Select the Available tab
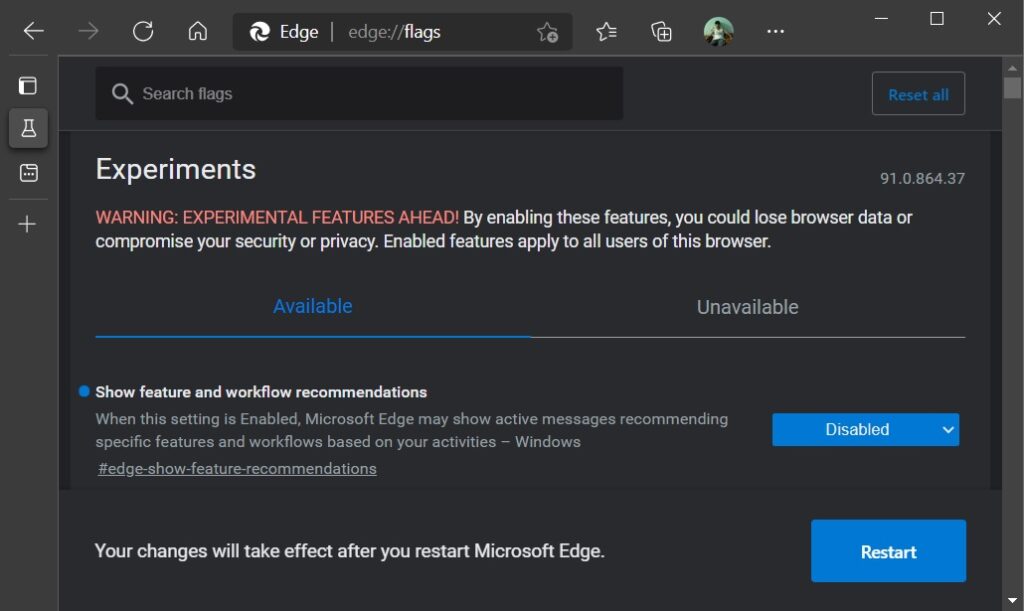Image resolution: width=1024 pixels, height=611 pixels. point(312,307)
